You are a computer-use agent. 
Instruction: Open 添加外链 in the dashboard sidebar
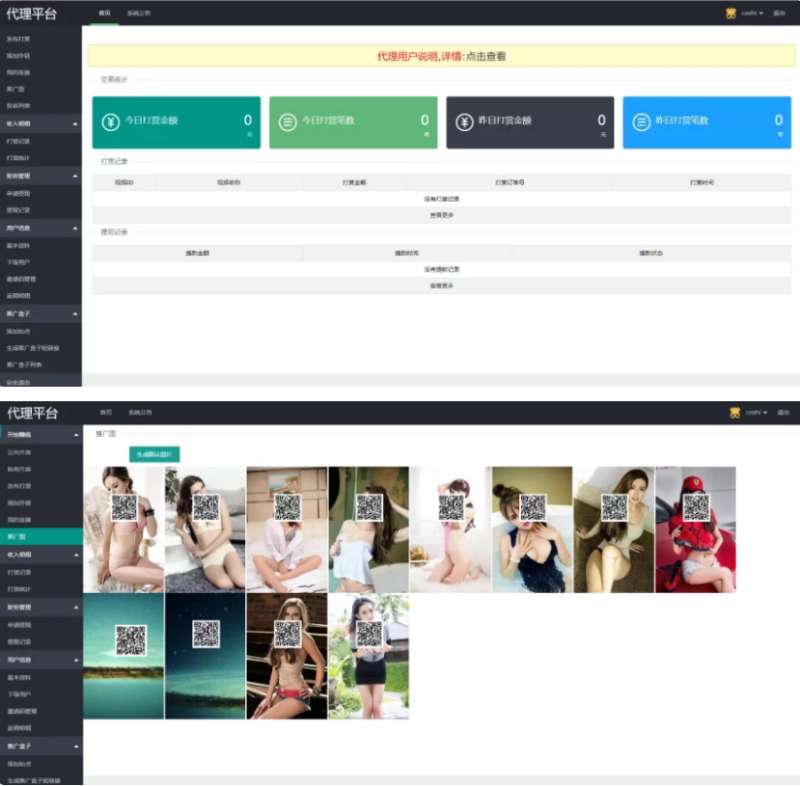(18, 56)
